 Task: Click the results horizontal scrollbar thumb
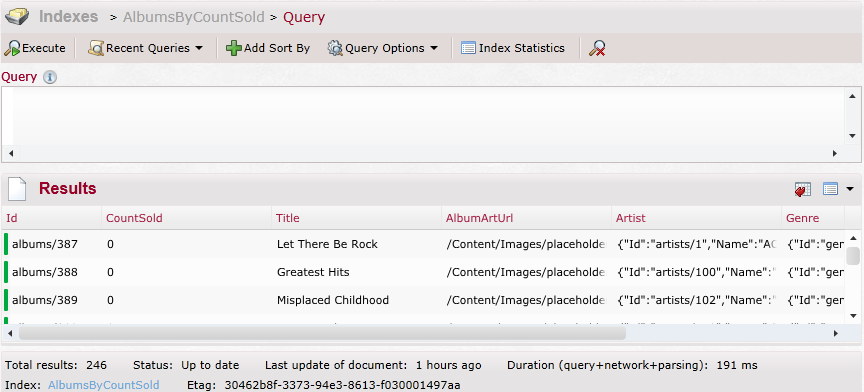[x=322, y=333]
